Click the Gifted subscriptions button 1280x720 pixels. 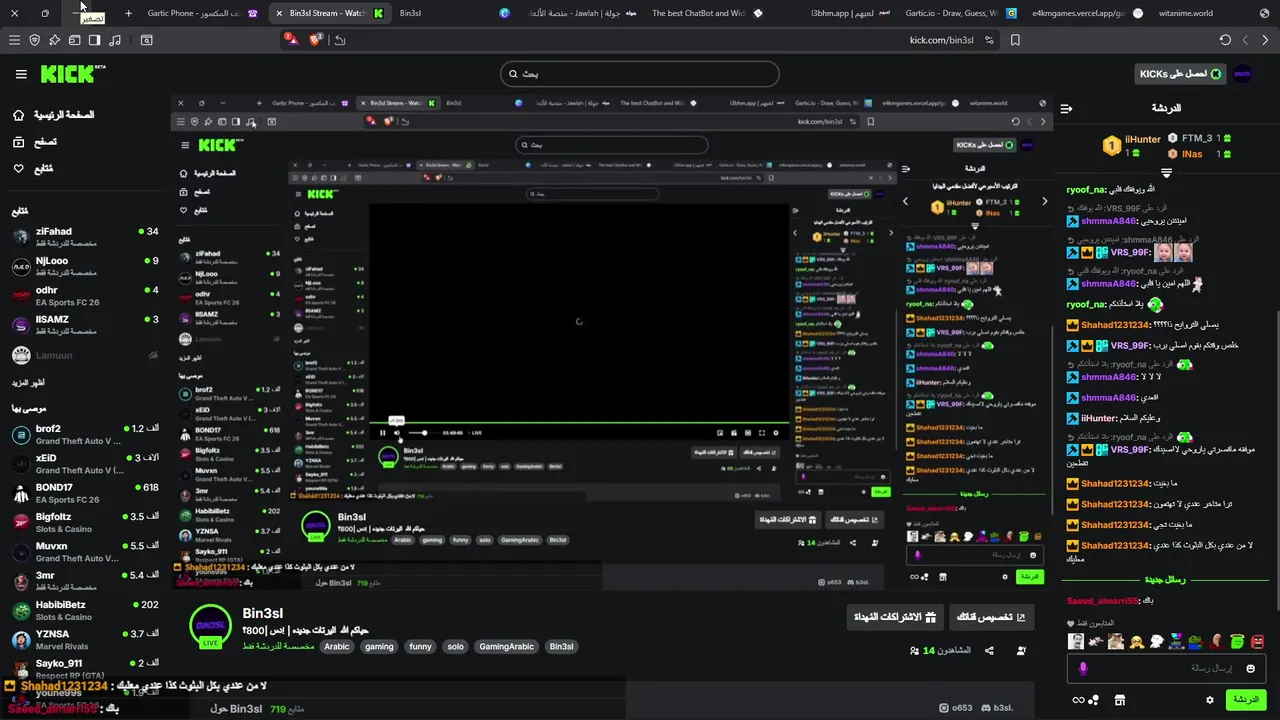click(895, 617)
